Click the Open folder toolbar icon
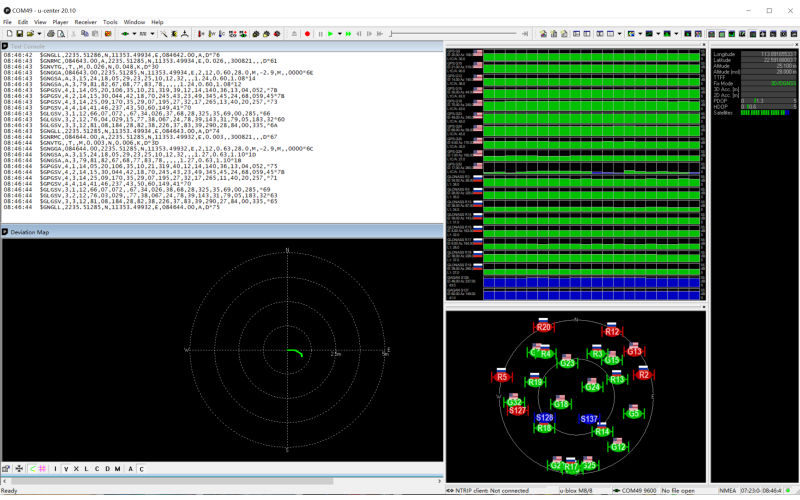Viewport: 800px width, 500px height. point(30,34)
